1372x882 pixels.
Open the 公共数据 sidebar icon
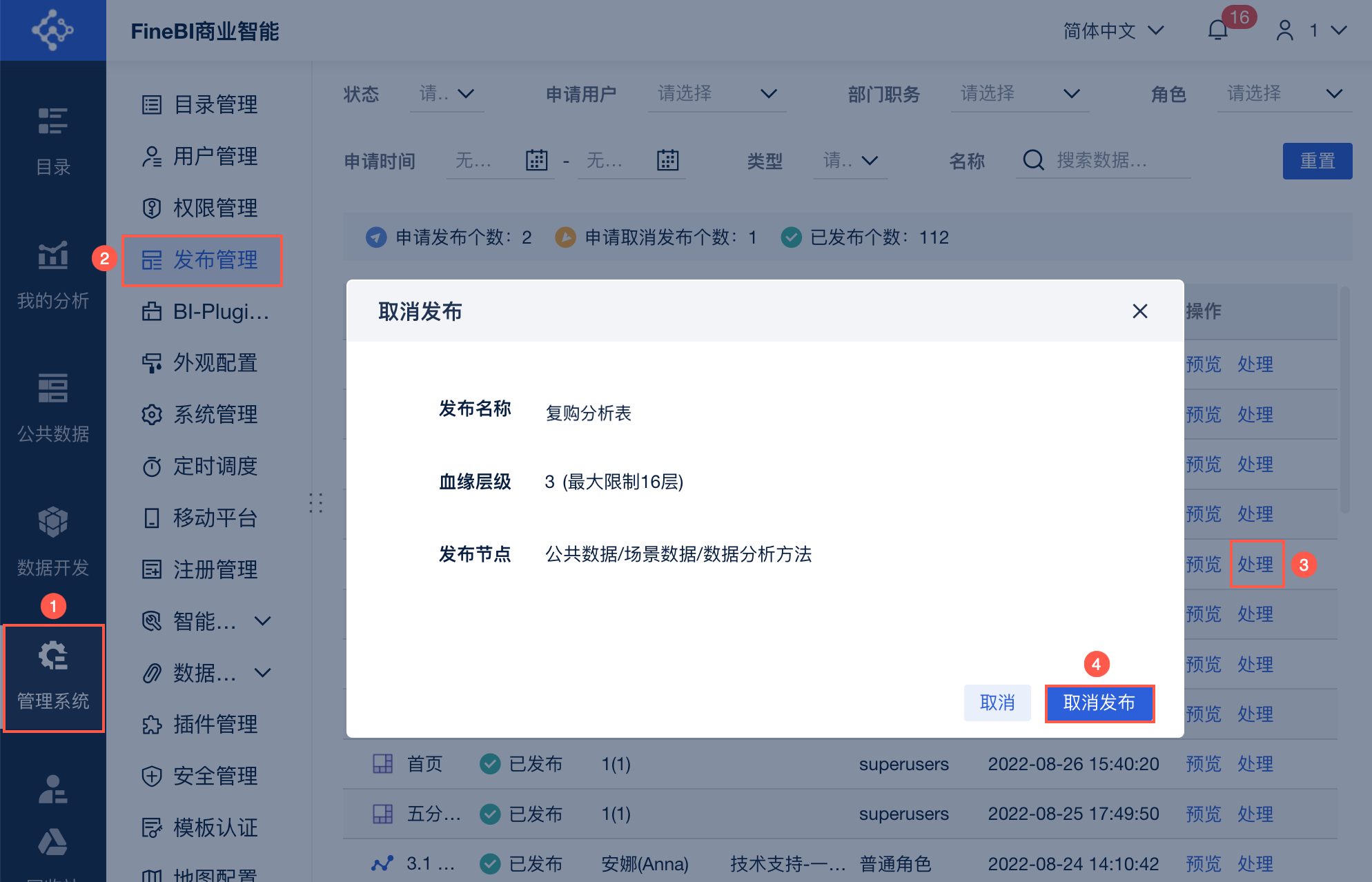(x=52, y=388)
